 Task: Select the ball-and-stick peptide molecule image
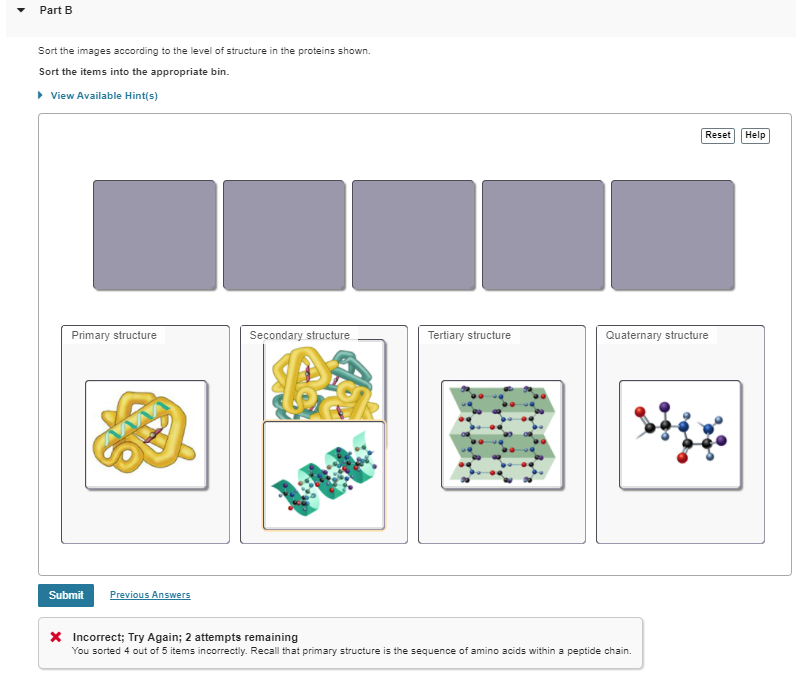[680, 434]
